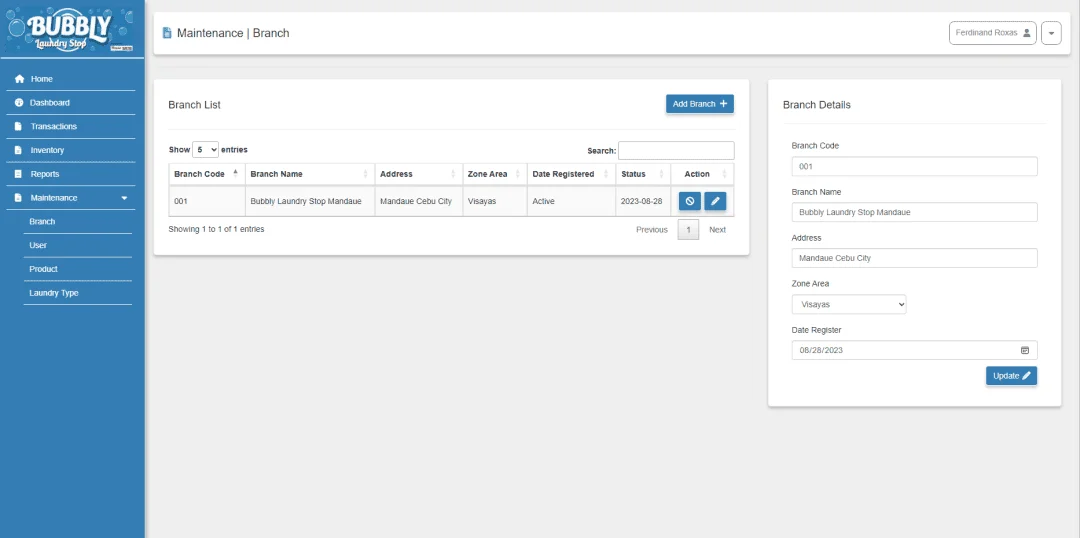Sort table by Action column header
The width and height of the screenshot is (1080, 538).
pyautogui.click(x=703, y=174)
